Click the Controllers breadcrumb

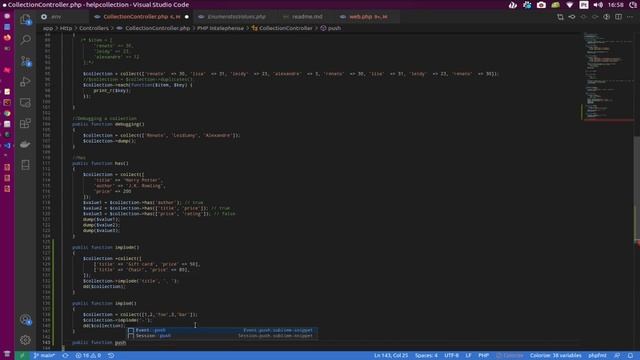pyautogui.click(x=94, y=28)
